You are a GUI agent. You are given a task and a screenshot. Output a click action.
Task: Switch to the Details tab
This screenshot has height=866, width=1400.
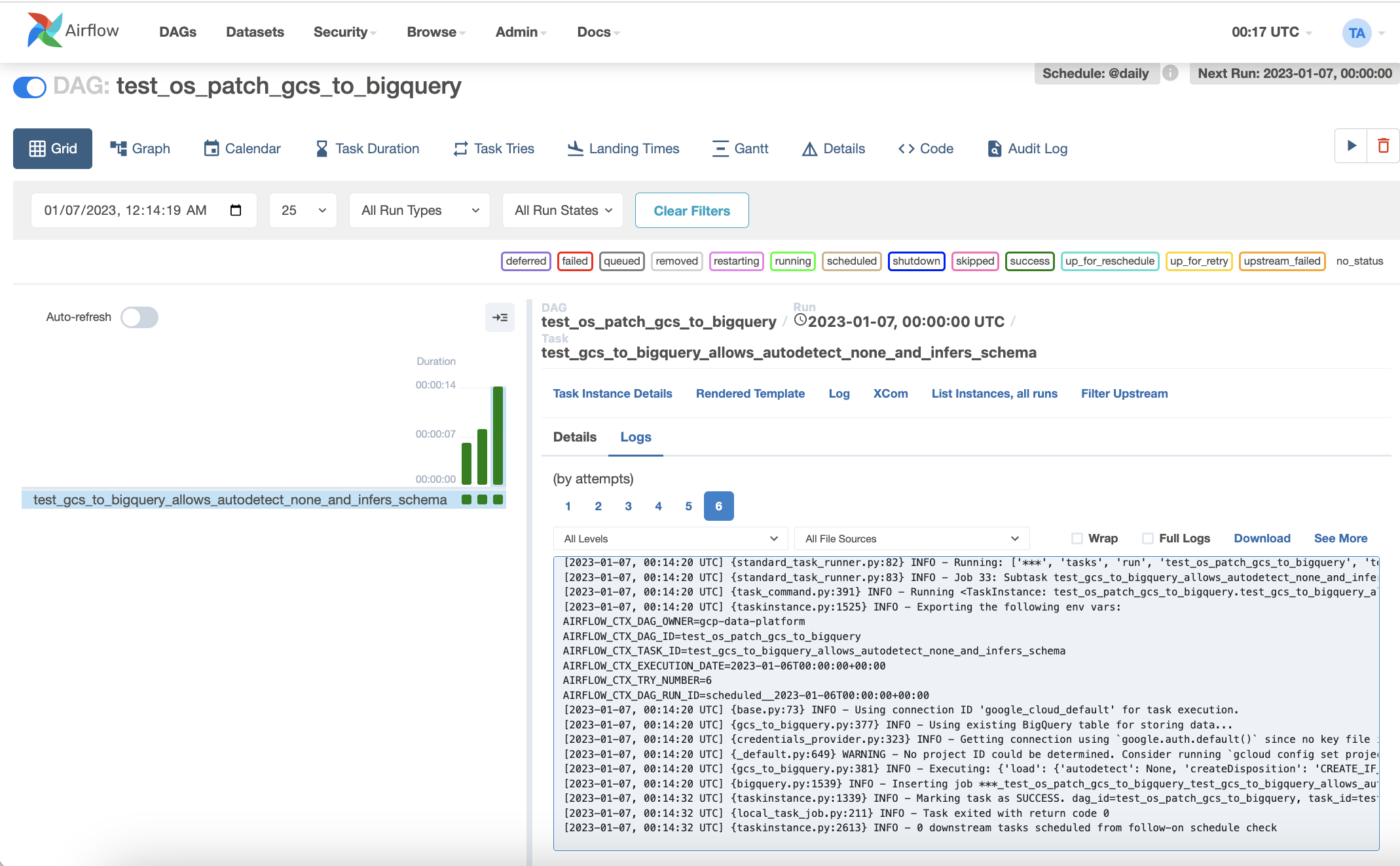tap(574, 437)
